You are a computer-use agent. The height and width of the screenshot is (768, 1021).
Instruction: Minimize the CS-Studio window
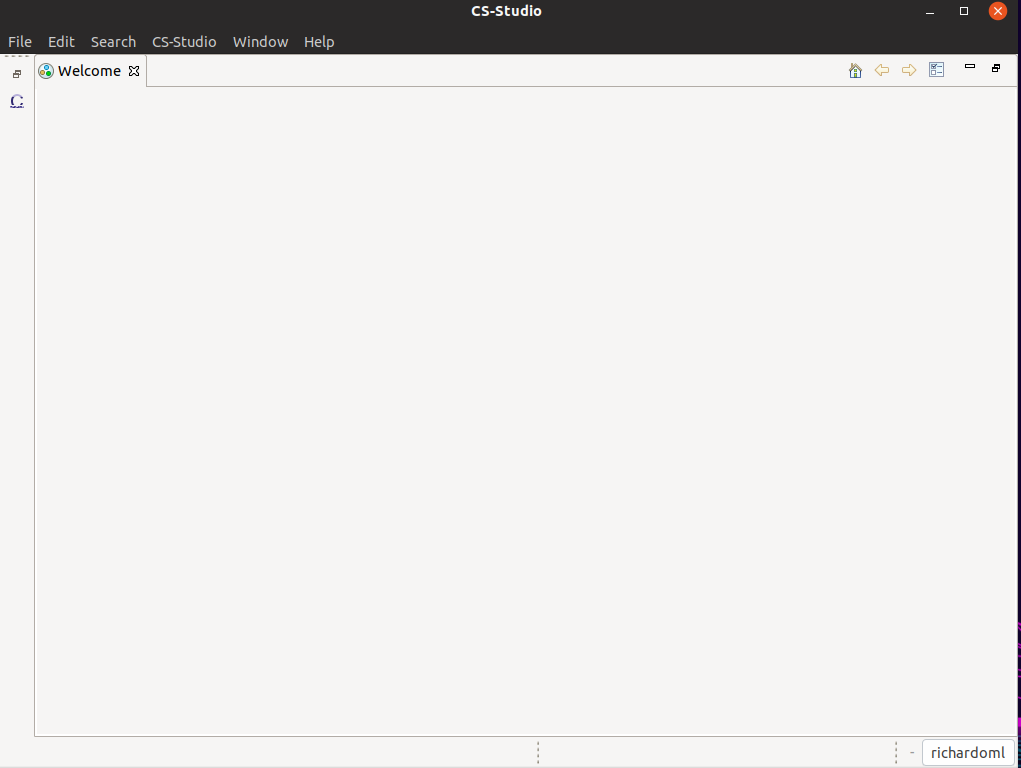click(x=931, y=11)
